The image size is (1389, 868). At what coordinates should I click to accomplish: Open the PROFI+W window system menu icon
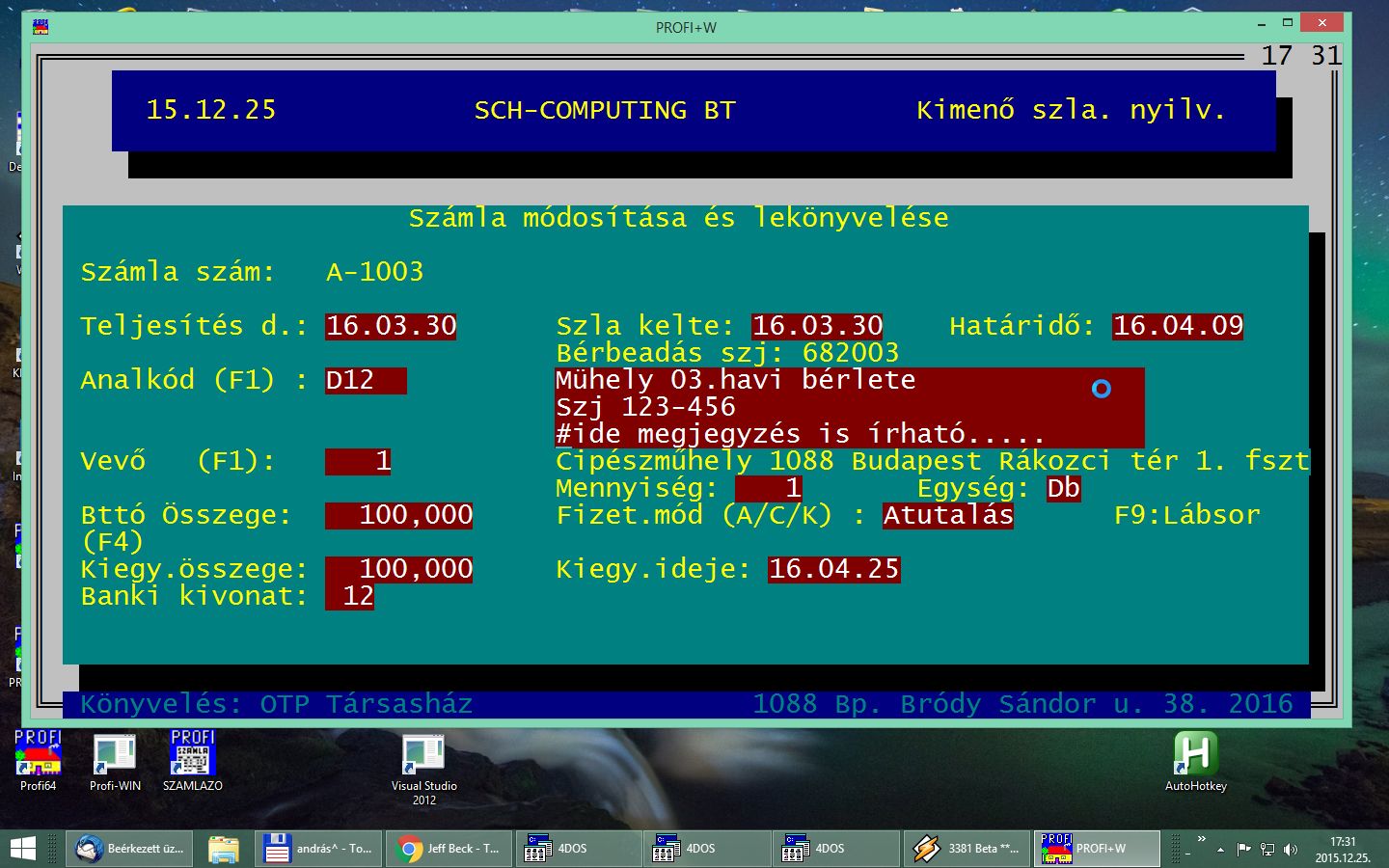tap(41, 27)
